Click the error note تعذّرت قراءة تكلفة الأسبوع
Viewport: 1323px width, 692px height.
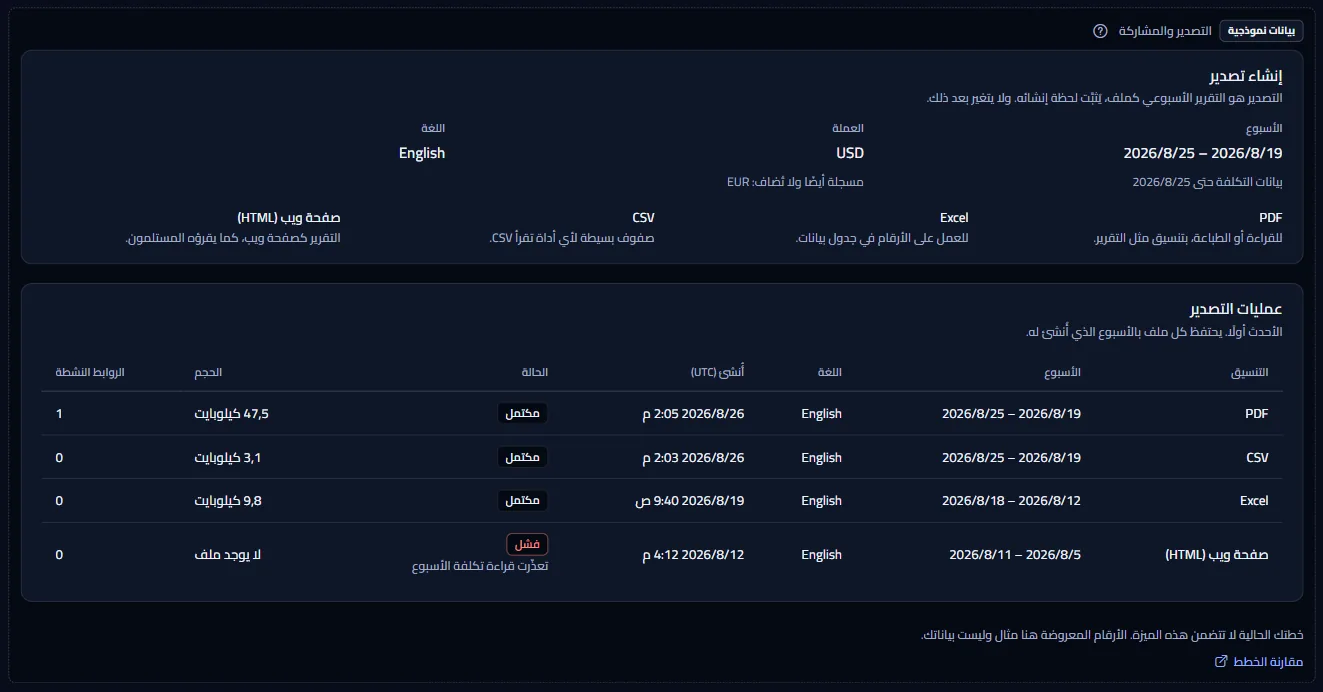480,566
